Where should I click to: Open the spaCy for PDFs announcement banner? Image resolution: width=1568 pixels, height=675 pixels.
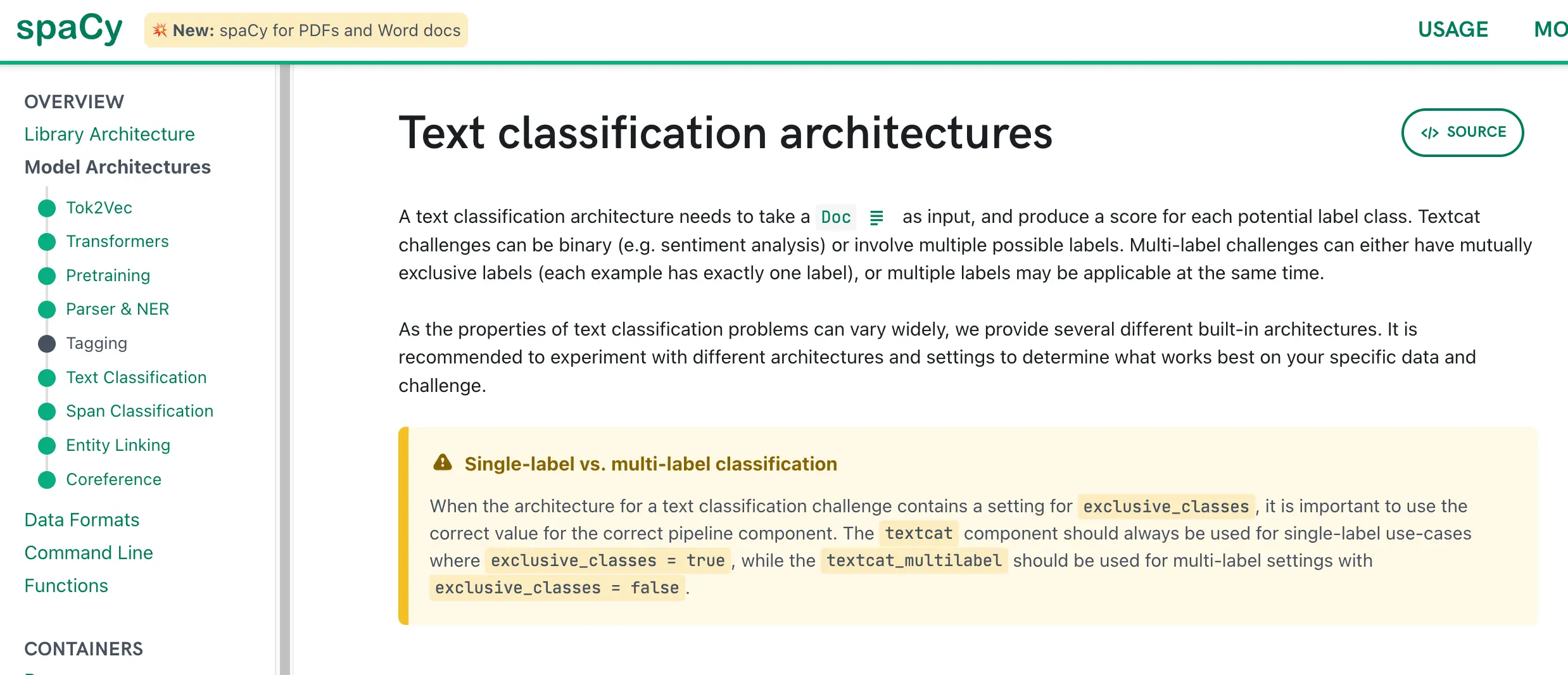click(306, 30)
